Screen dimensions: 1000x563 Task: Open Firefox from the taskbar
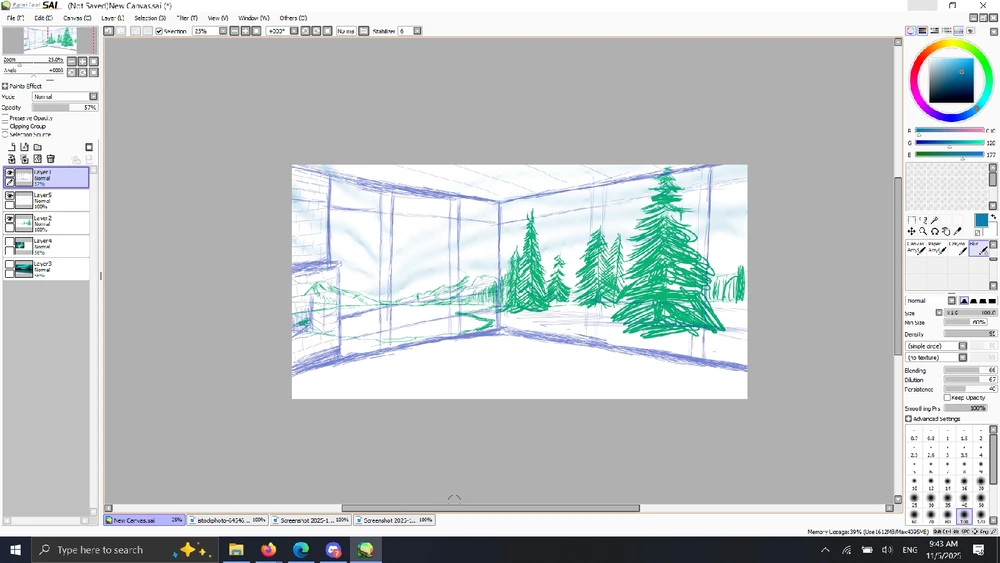point(268,550)
